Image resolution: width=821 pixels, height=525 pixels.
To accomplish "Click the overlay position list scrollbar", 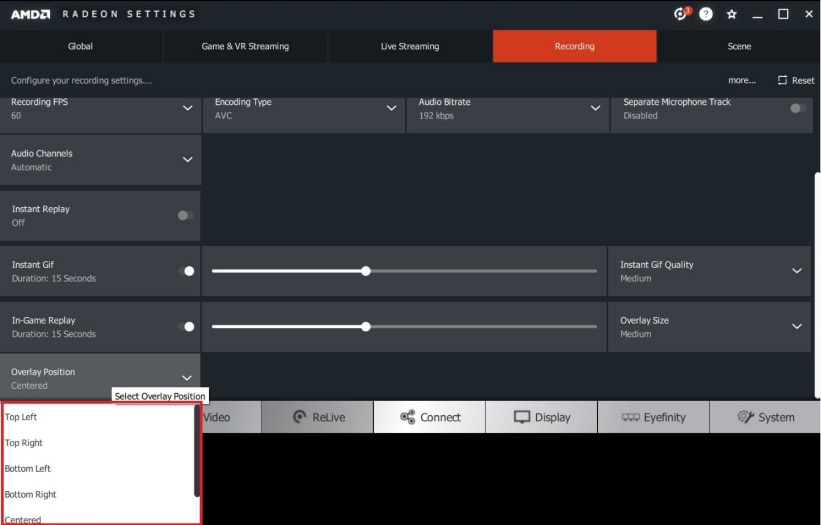I will pyautogui.click(x=197, y=451).
